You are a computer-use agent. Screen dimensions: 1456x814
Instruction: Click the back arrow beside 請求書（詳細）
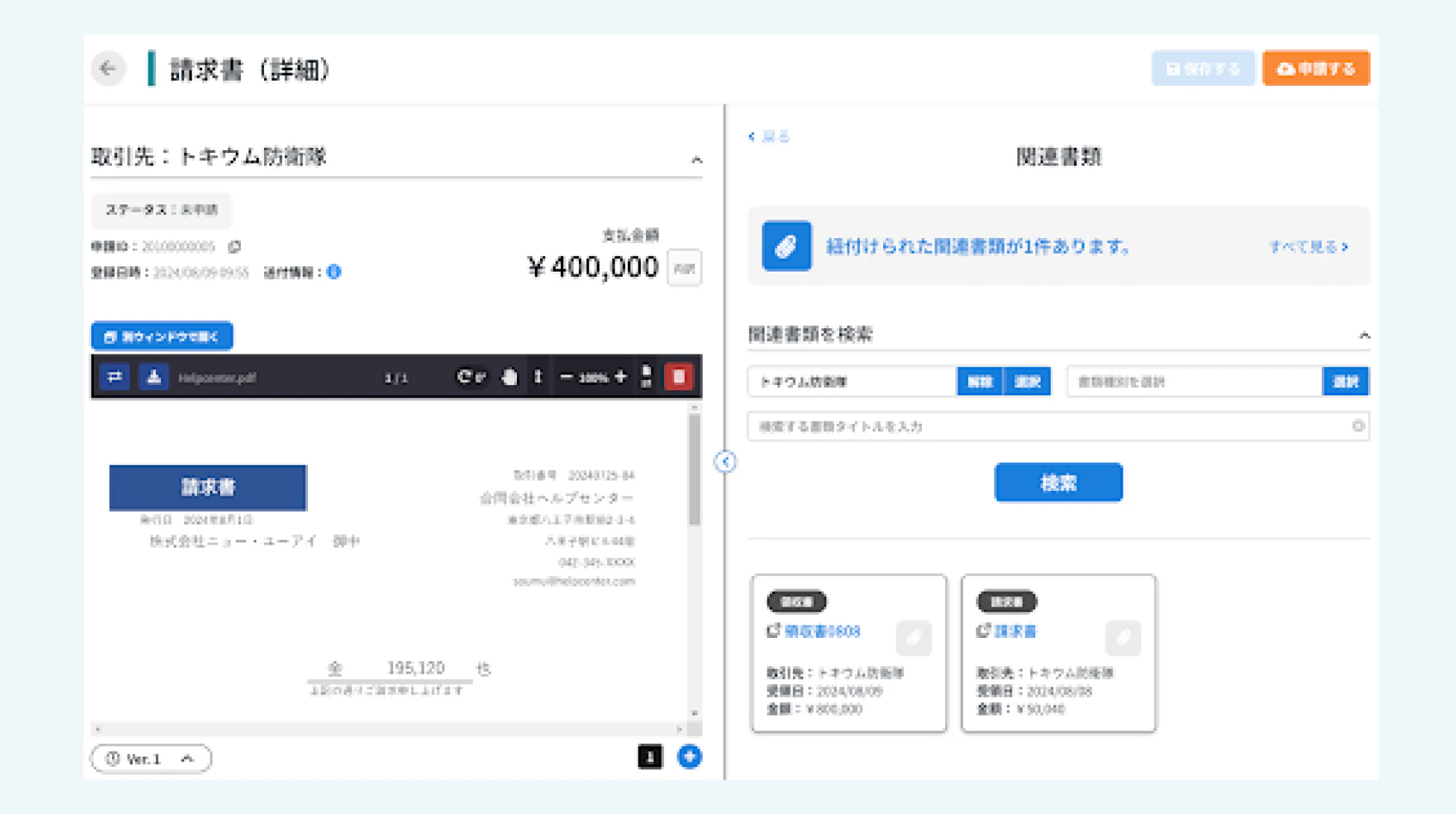(108, 69)
